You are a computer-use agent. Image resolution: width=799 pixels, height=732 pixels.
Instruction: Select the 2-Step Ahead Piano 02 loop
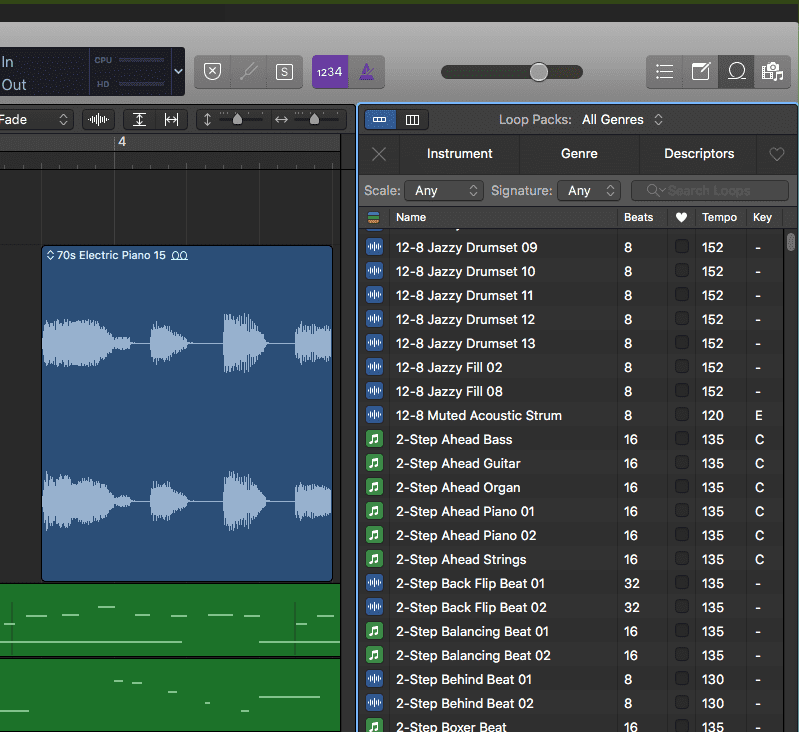[571, 535]
